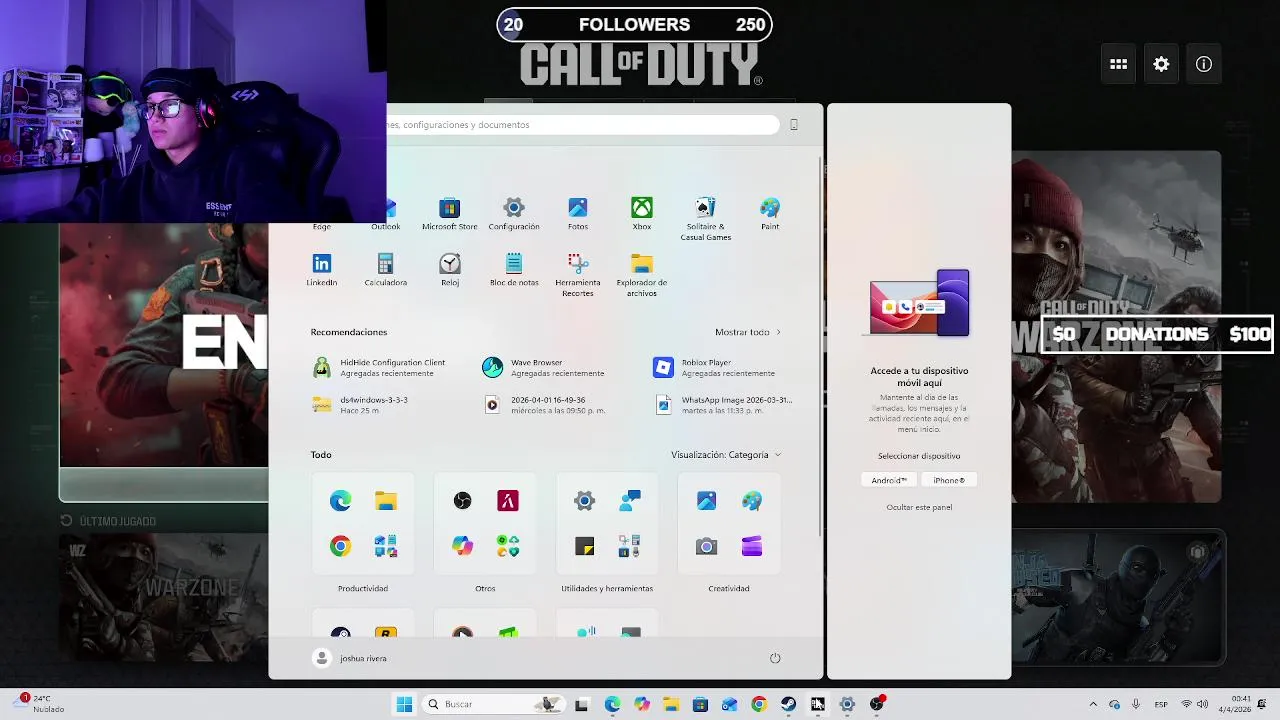Open Explorador de archivos pinned app

click(x=641, y=275)
